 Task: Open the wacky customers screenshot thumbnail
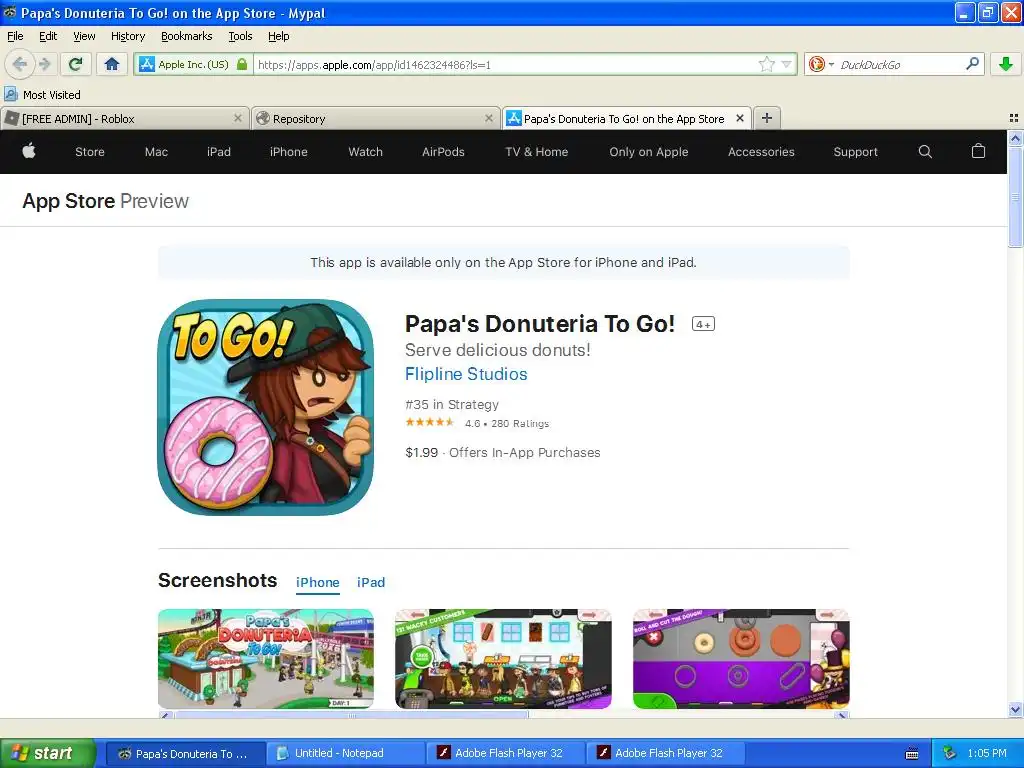pyautogui.click(x=503, y=659)
